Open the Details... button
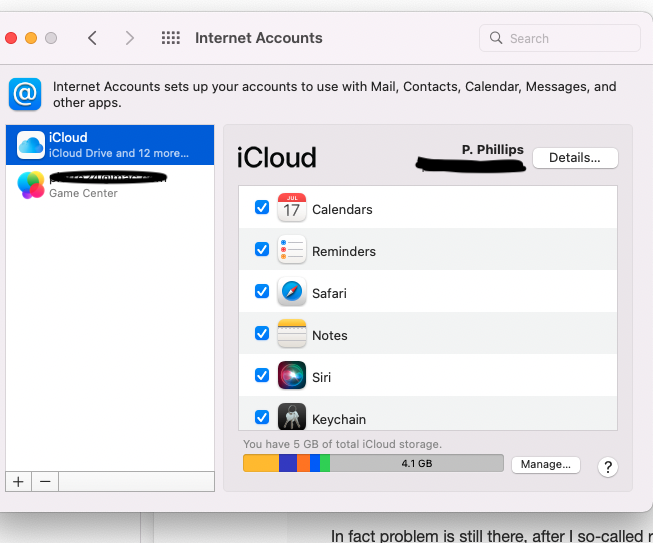This screenshot has width=653, height=543. coord(575,158)
